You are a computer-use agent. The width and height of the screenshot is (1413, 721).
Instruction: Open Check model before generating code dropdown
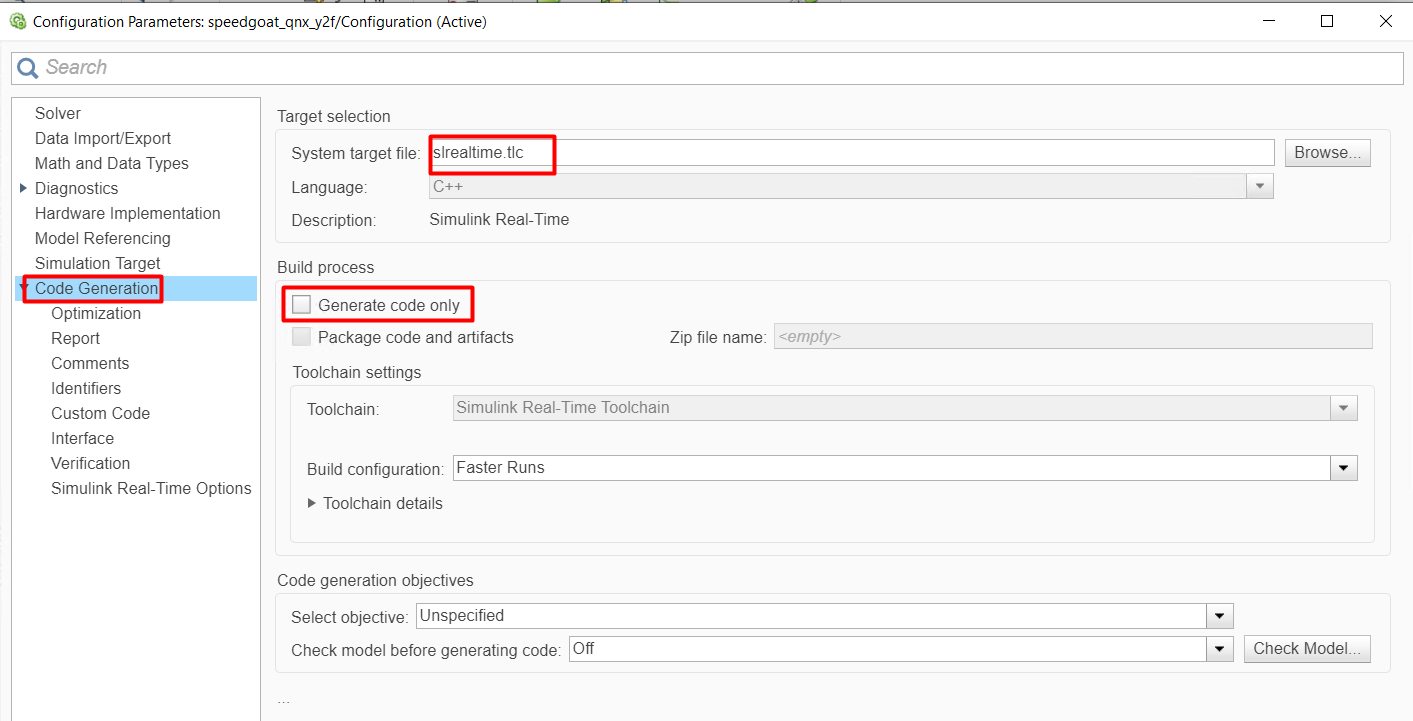[x=1220, y=649]
